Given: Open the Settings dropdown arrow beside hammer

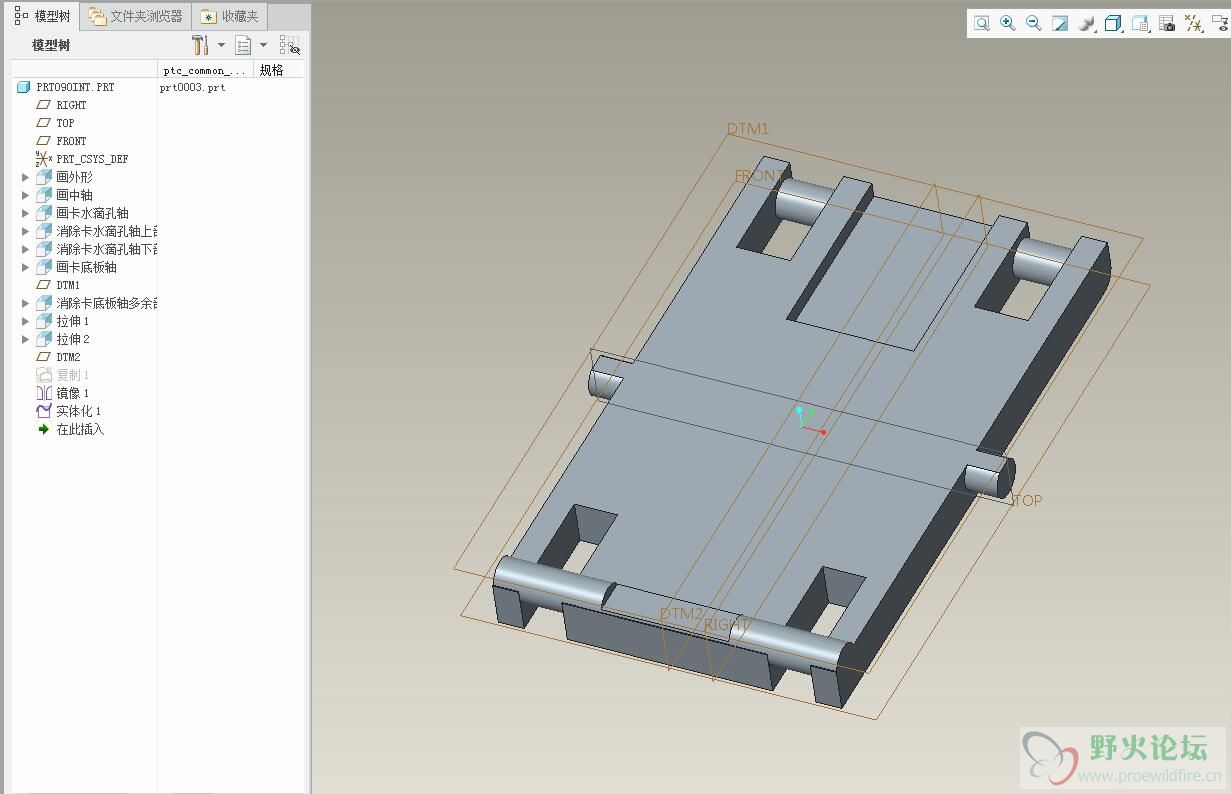Looking at the screenshot, I should coord(221,45).
